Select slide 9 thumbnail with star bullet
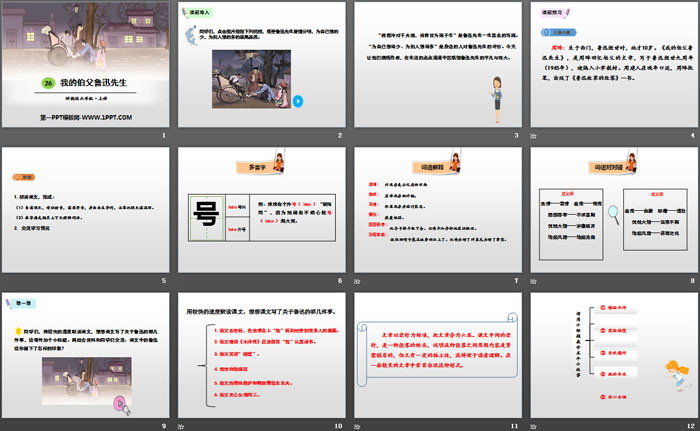700x431 pixels. click(x=86, y=355)
